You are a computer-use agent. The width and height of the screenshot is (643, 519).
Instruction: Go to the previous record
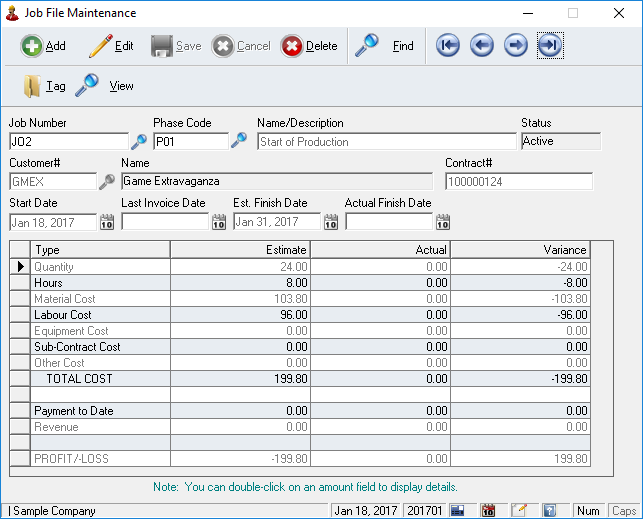click(x=482, y=46)
